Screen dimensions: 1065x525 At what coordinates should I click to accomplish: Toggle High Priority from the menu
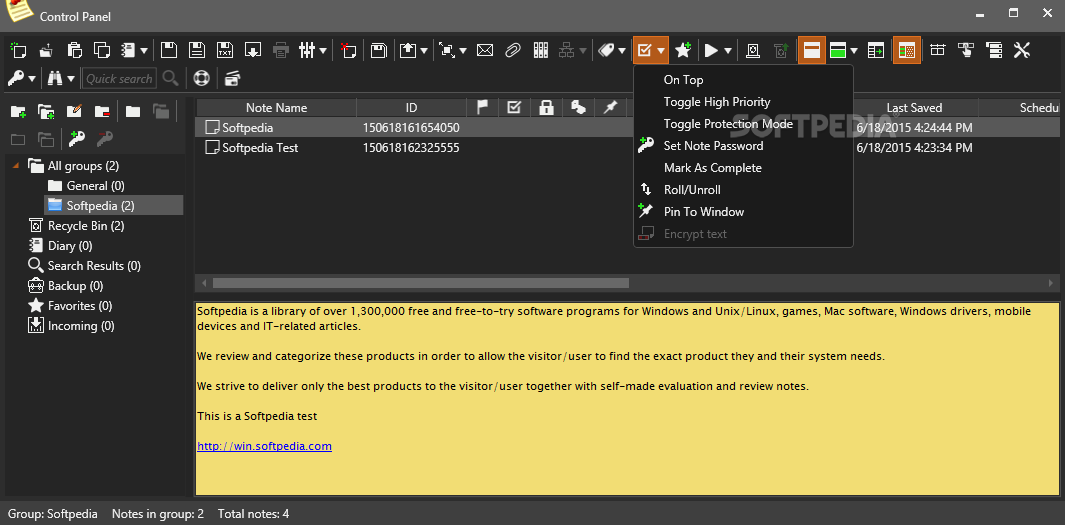[x=717, y=102]
